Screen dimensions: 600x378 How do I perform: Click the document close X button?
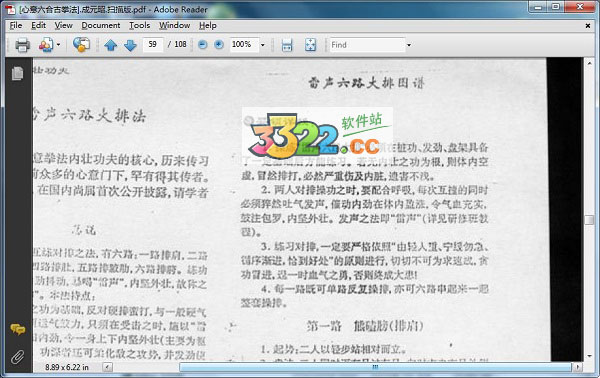(587, 26)
